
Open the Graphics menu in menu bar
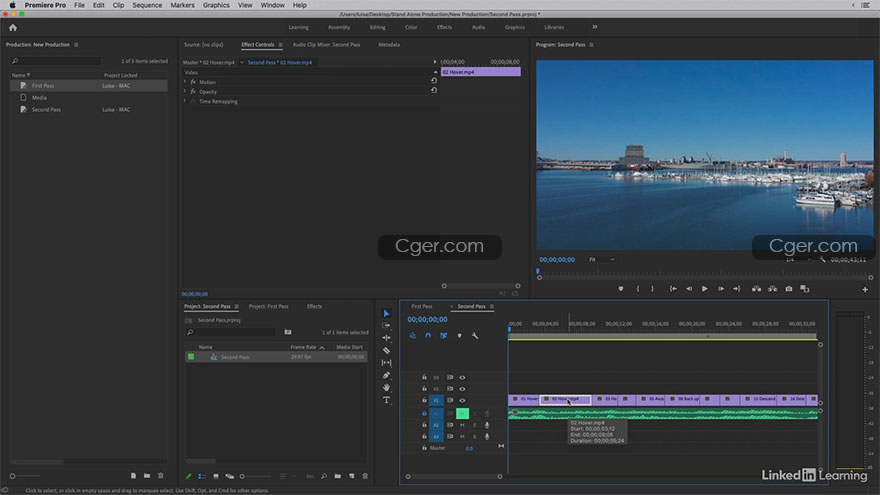click(x=216, y=5)
